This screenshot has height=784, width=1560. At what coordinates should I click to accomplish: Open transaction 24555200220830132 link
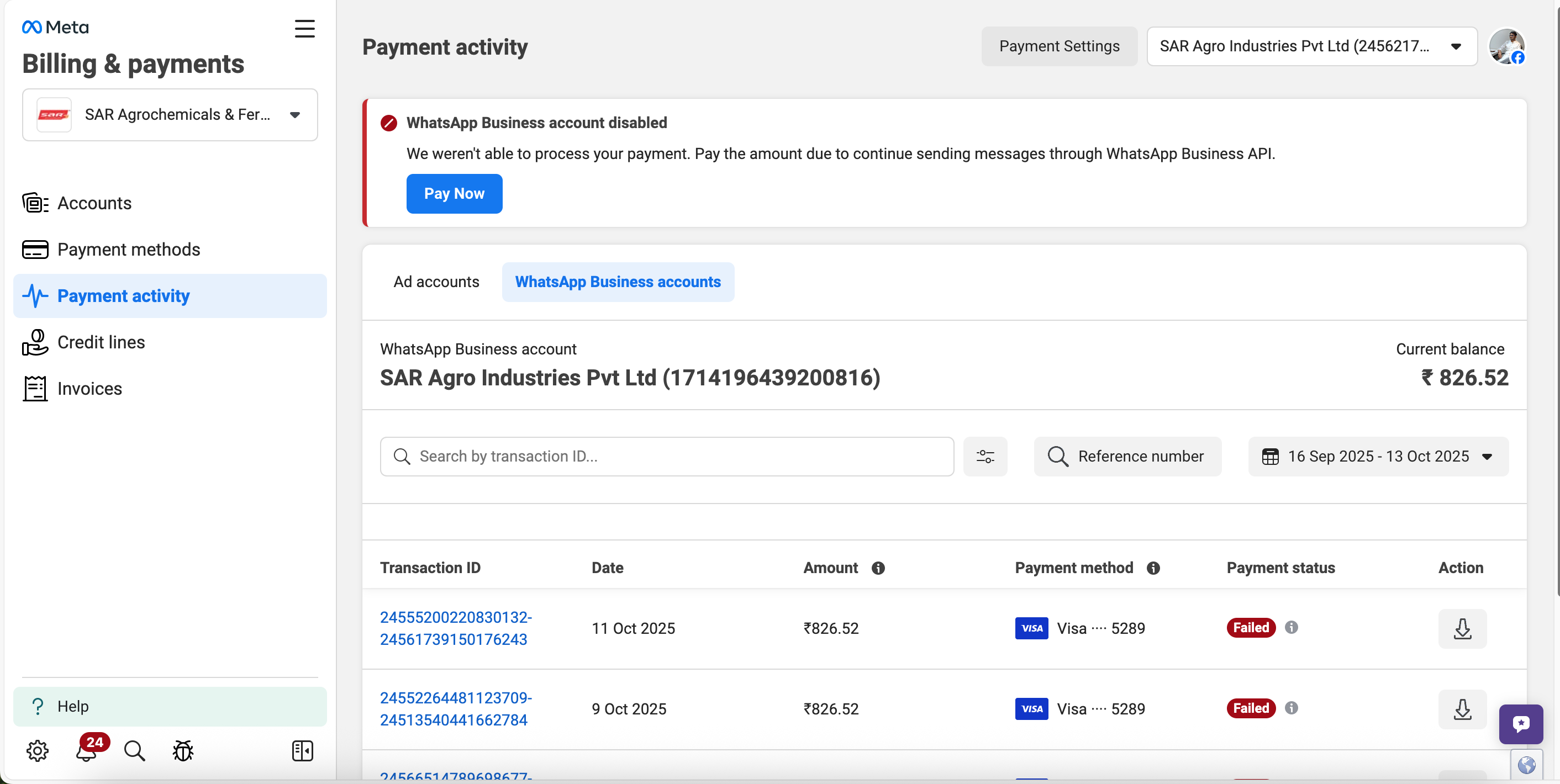(455, 628)
